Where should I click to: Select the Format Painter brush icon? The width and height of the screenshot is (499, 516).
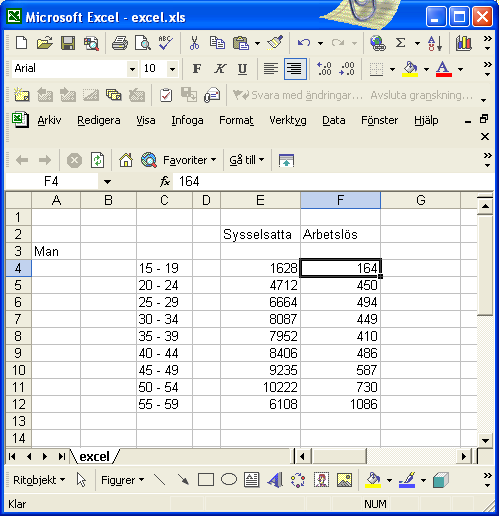tap(275, 43)
